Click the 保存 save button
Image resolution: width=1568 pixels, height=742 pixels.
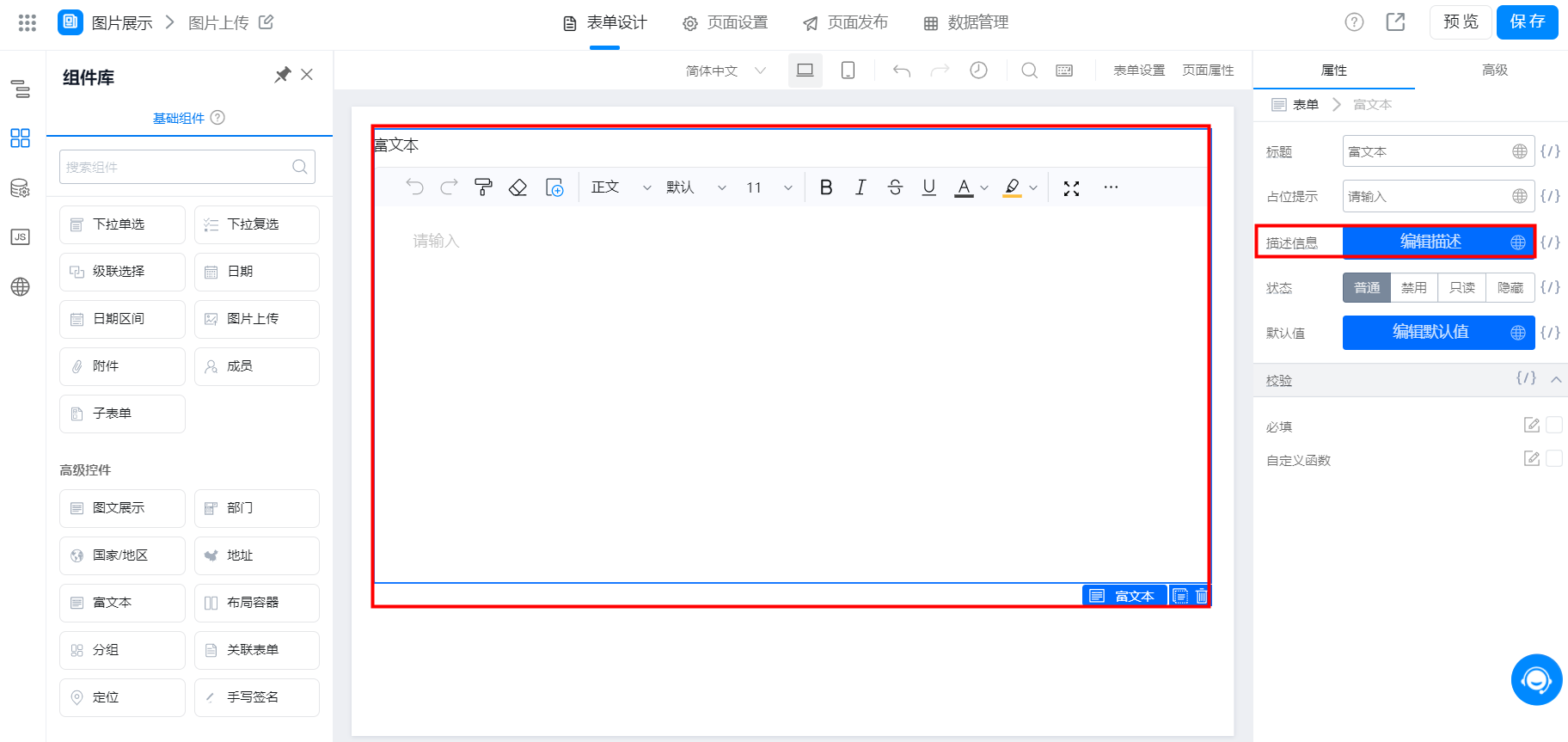click(1528, 22)
